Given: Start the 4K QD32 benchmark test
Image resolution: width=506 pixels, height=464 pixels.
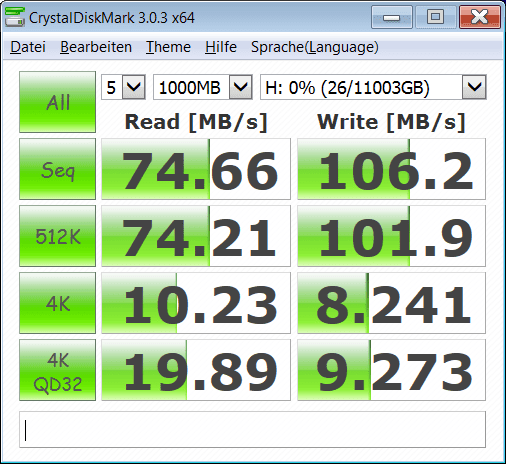Looking at the screenshot, I should 57,370.
